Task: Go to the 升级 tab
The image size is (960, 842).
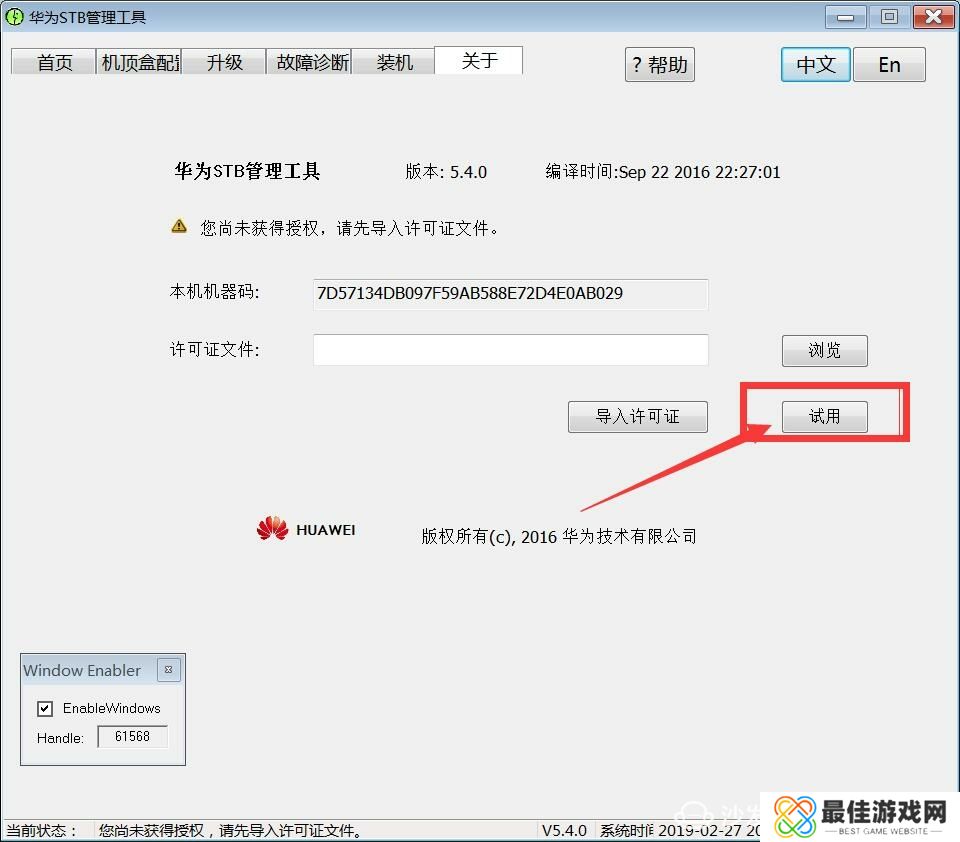Action: click(224, 62)
